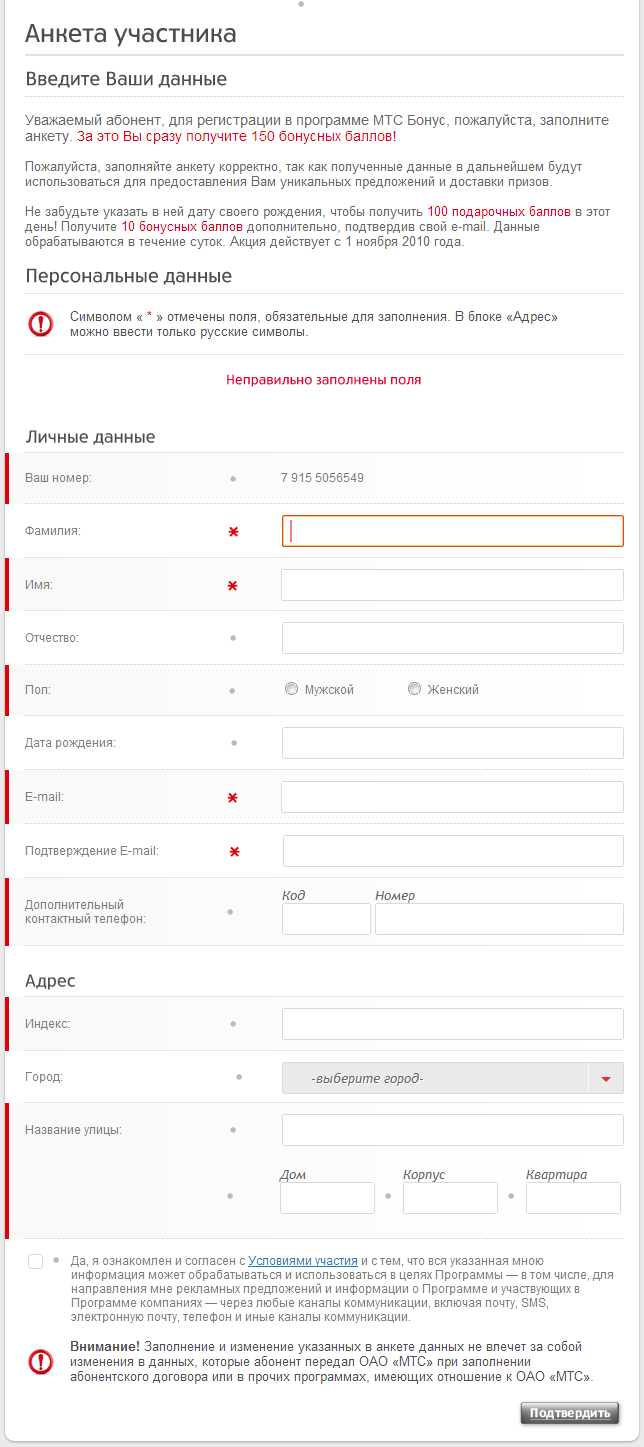Image resolution: width=644 pixels, height=1447 pixels.
Task: Click the Квартира input box
Action: pyautogui.click(x=573, y=1198)
